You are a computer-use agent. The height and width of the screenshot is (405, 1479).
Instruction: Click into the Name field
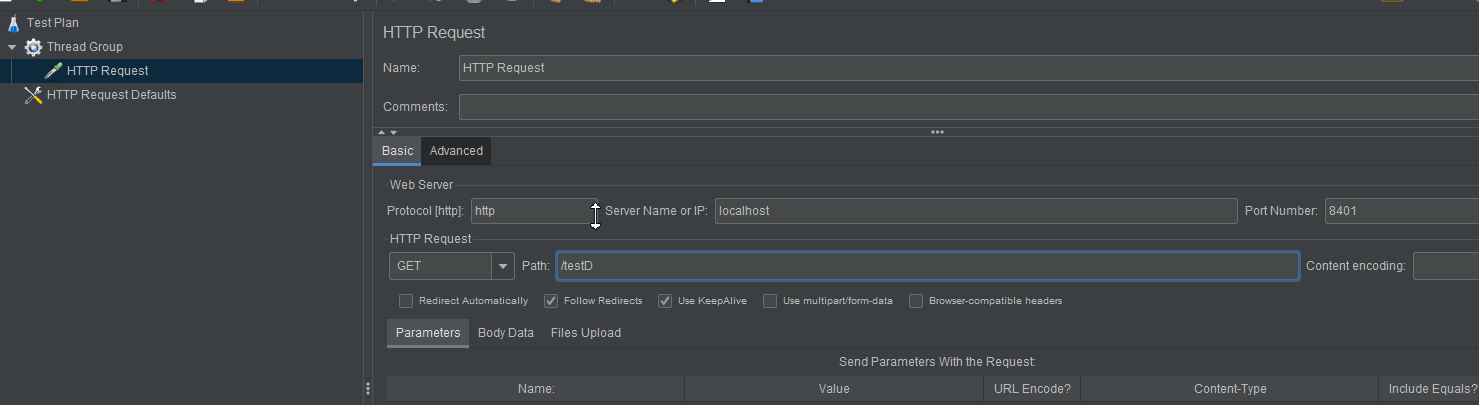[x=968, y=68]
